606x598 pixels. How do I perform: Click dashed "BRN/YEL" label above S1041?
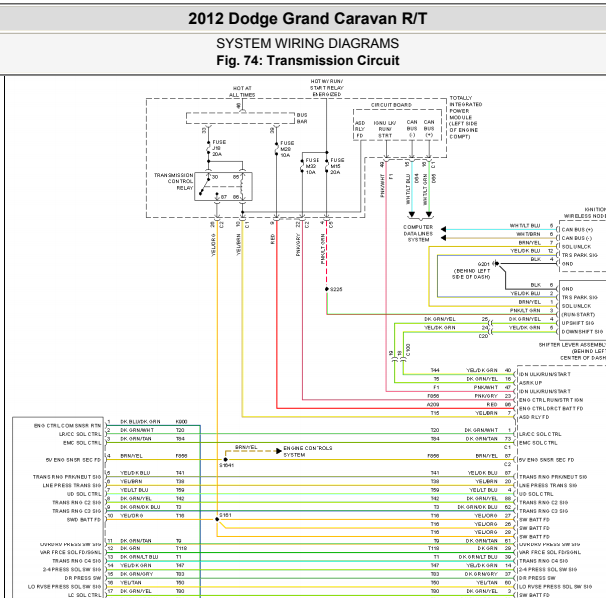tap(246, 447)
